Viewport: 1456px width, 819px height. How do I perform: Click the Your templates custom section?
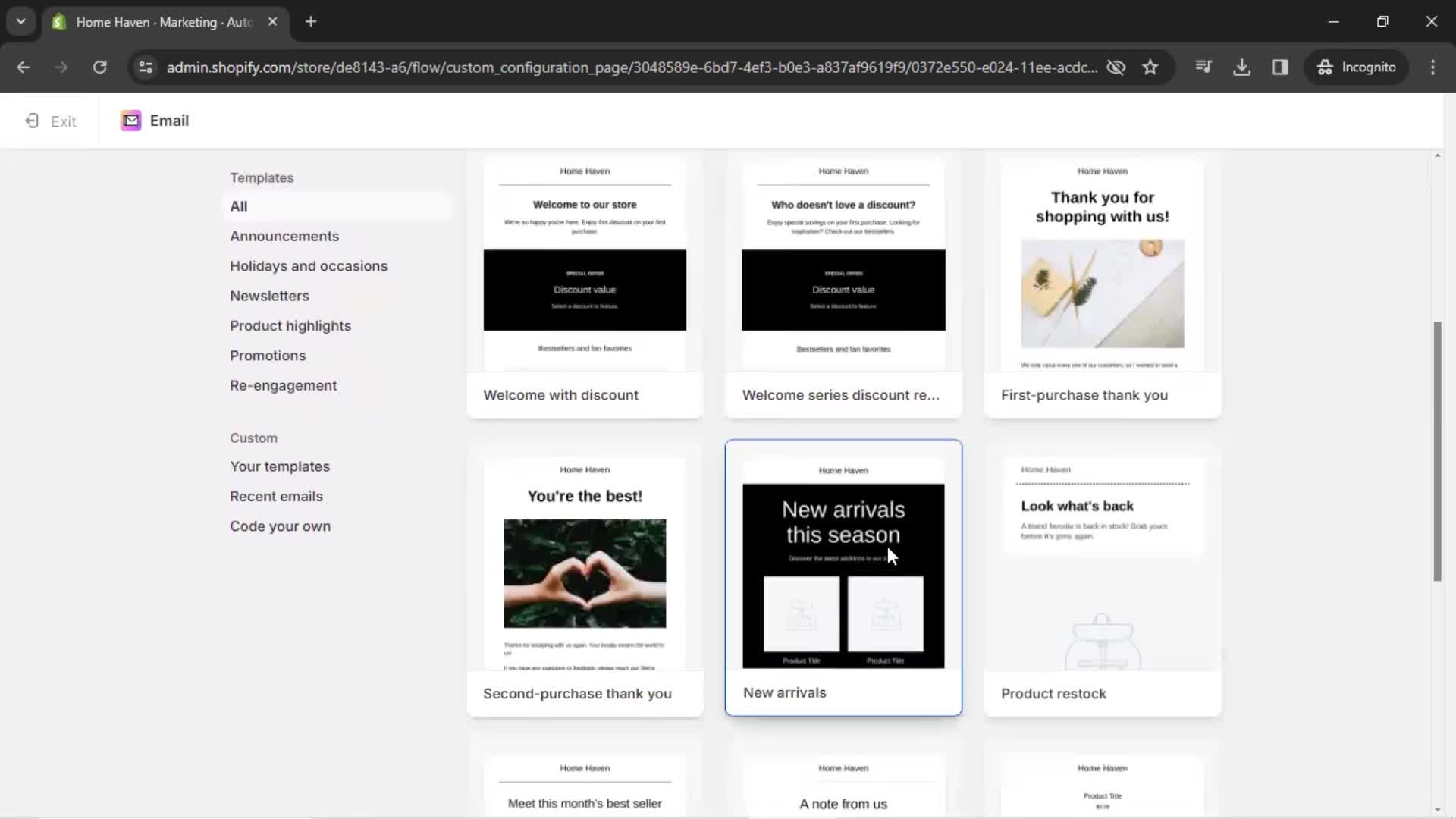click(x=280, y=466)
